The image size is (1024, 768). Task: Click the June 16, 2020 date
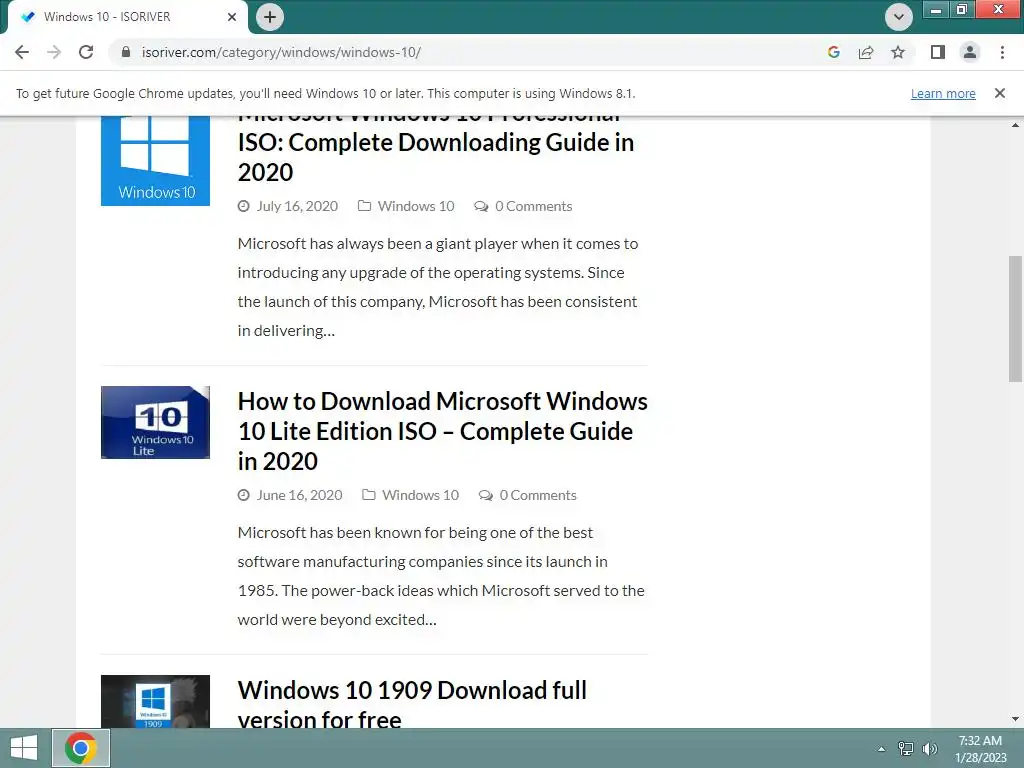click(x=299, y=495)
